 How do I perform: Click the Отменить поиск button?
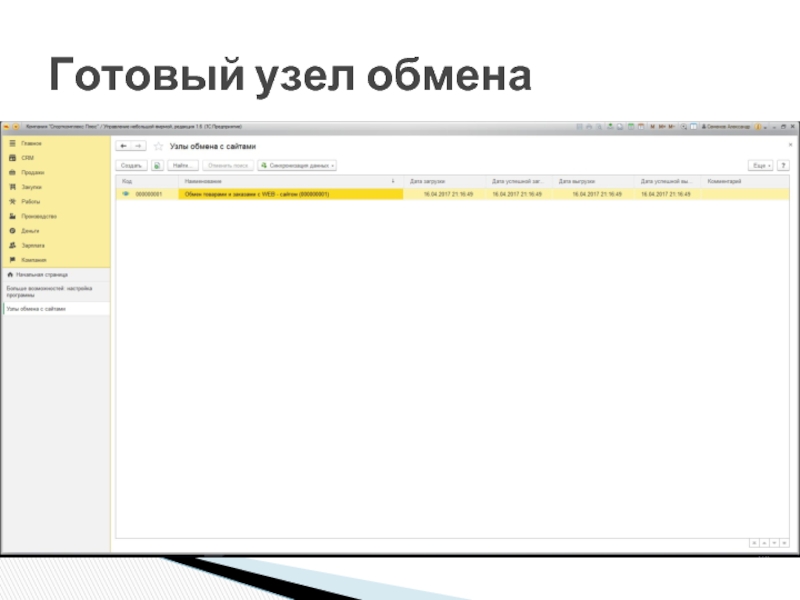[228, 165]
